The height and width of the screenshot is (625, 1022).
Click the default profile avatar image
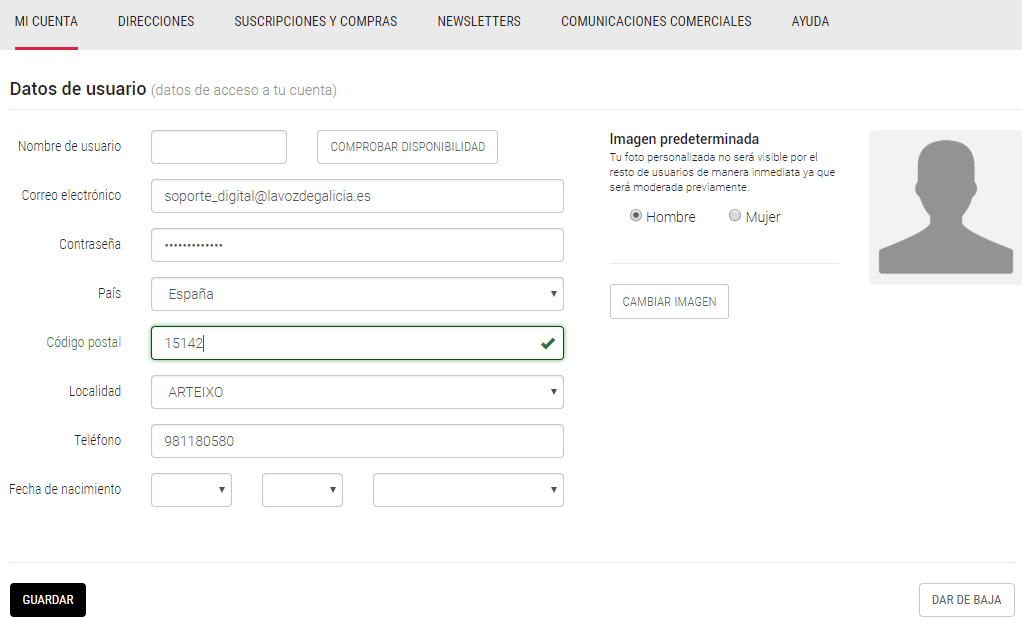click(x=945, y=207)
